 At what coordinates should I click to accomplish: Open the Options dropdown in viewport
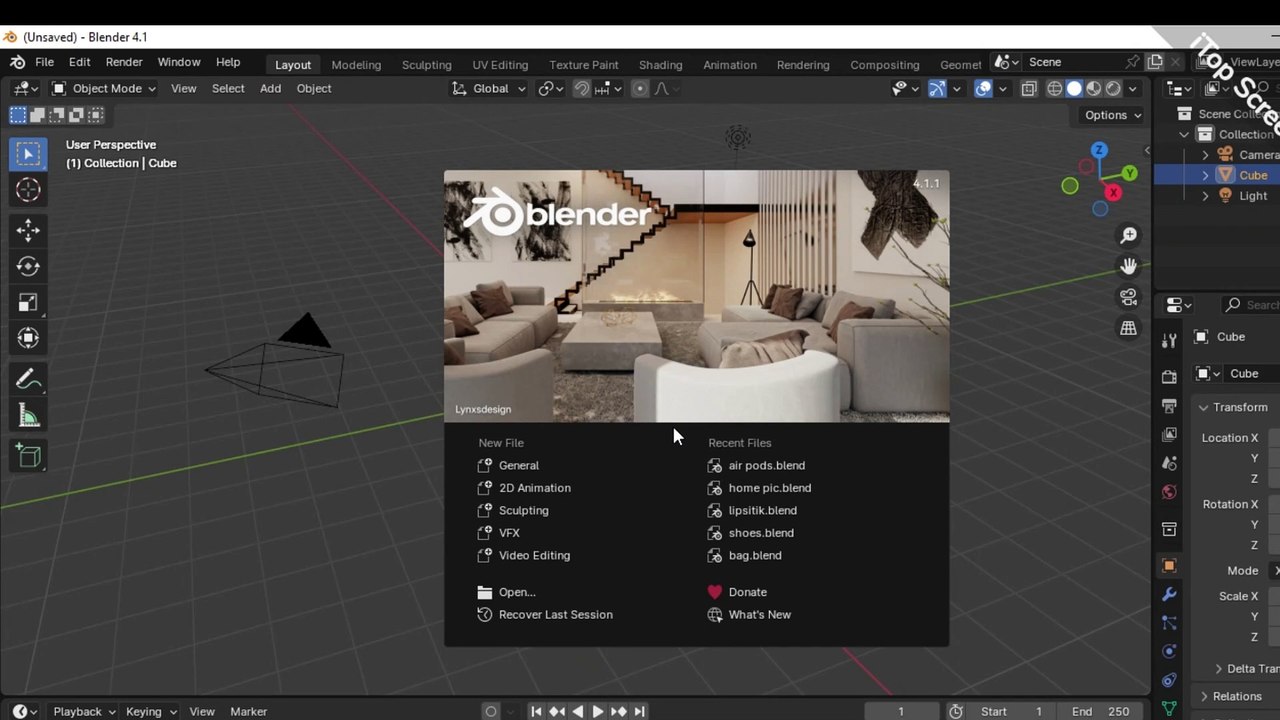click(x=1113, y=115)
